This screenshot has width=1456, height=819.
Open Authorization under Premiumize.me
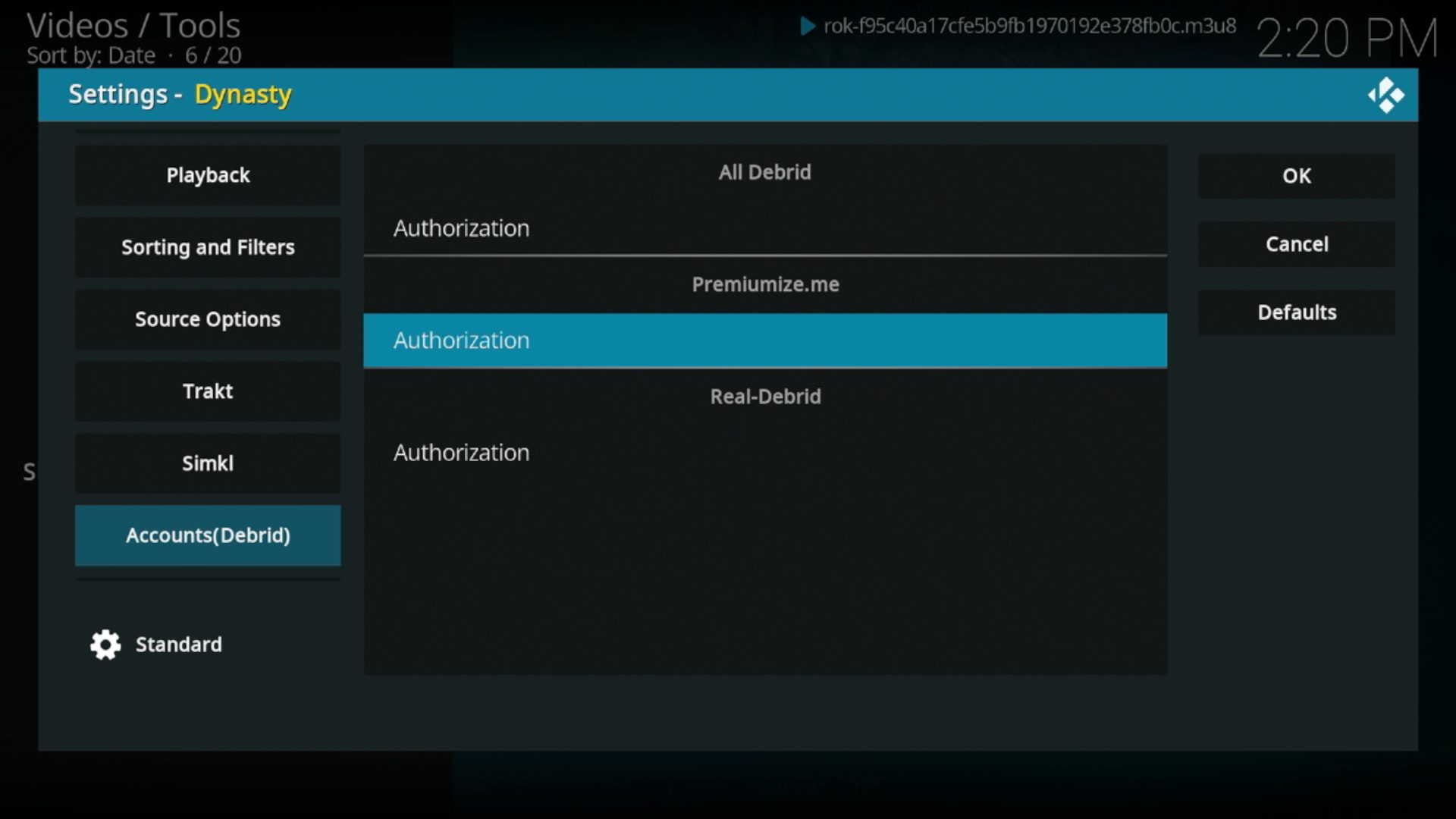click(x=765, y=340)
